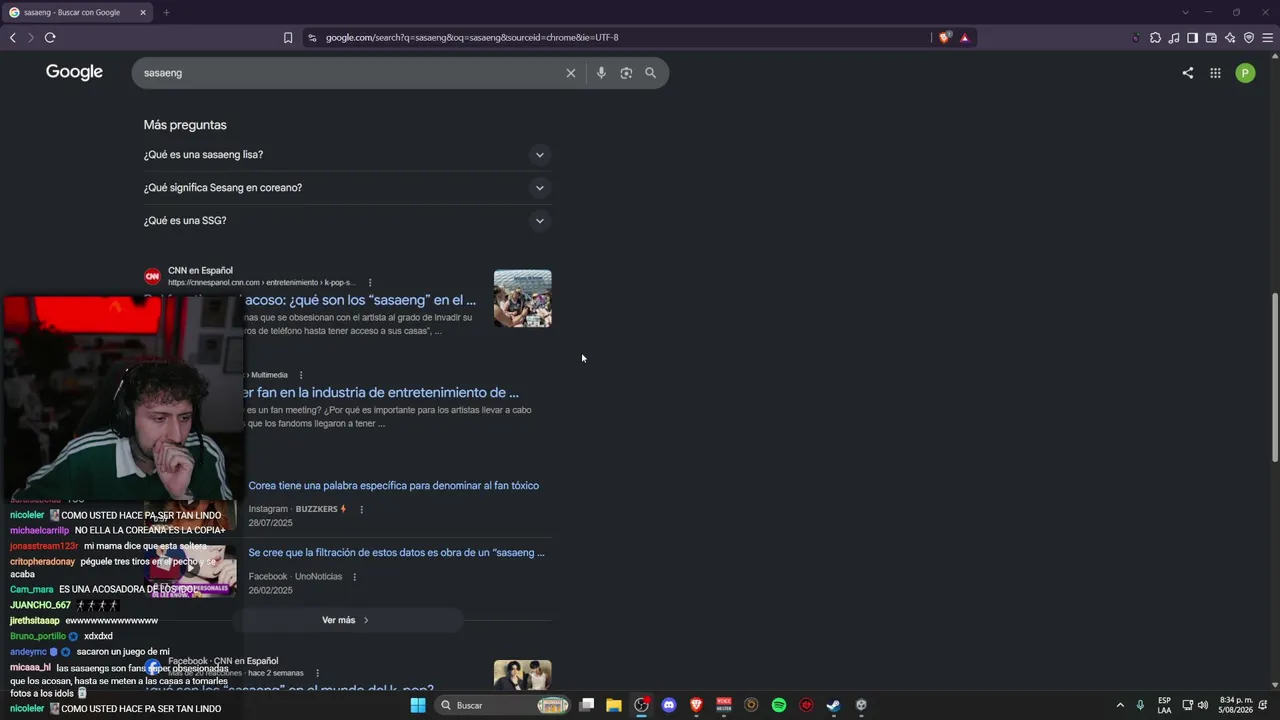Open the Google apps grid
The width and height of the screenshot is (1280, 720).
[x=1215, y=73]
